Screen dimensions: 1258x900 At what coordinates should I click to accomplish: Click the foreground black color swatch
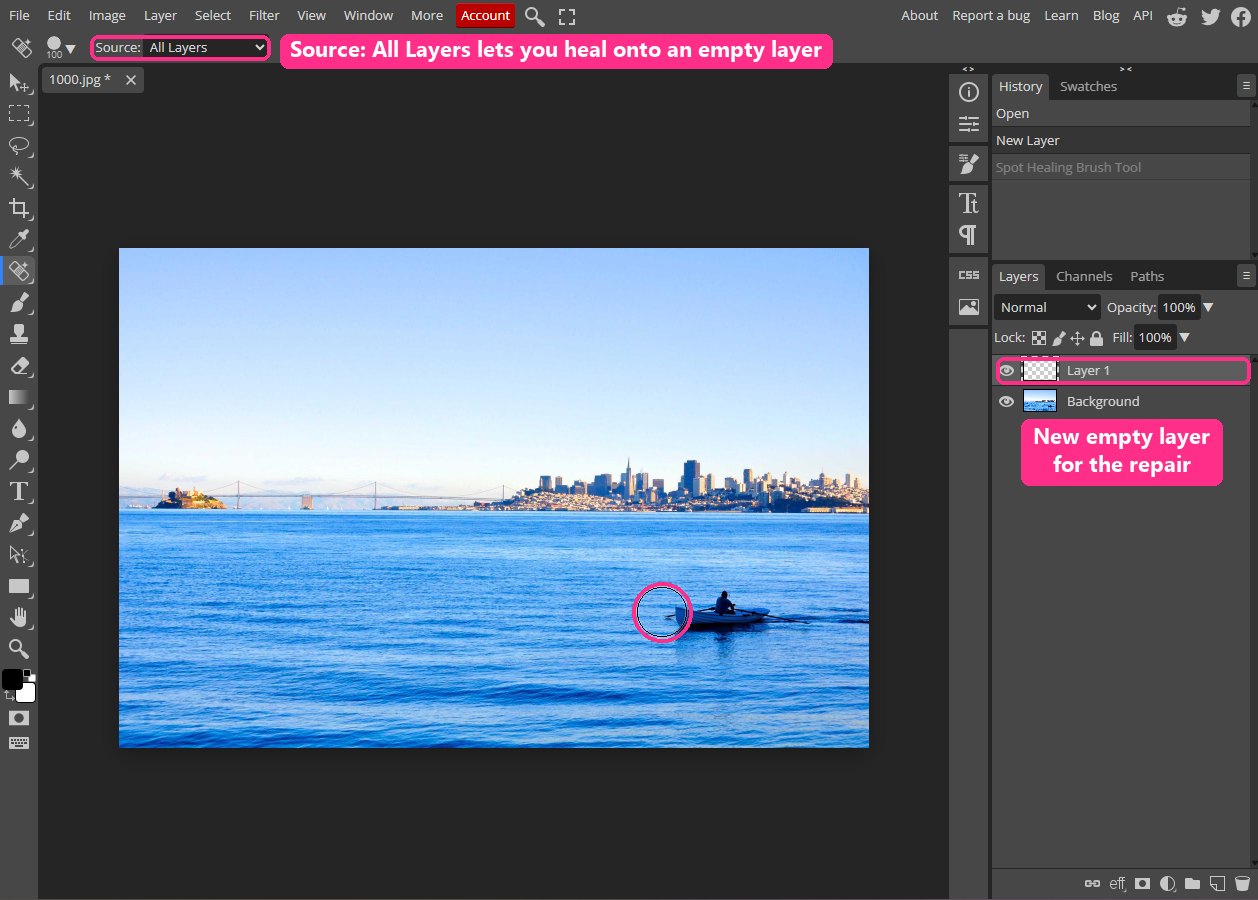11,680
